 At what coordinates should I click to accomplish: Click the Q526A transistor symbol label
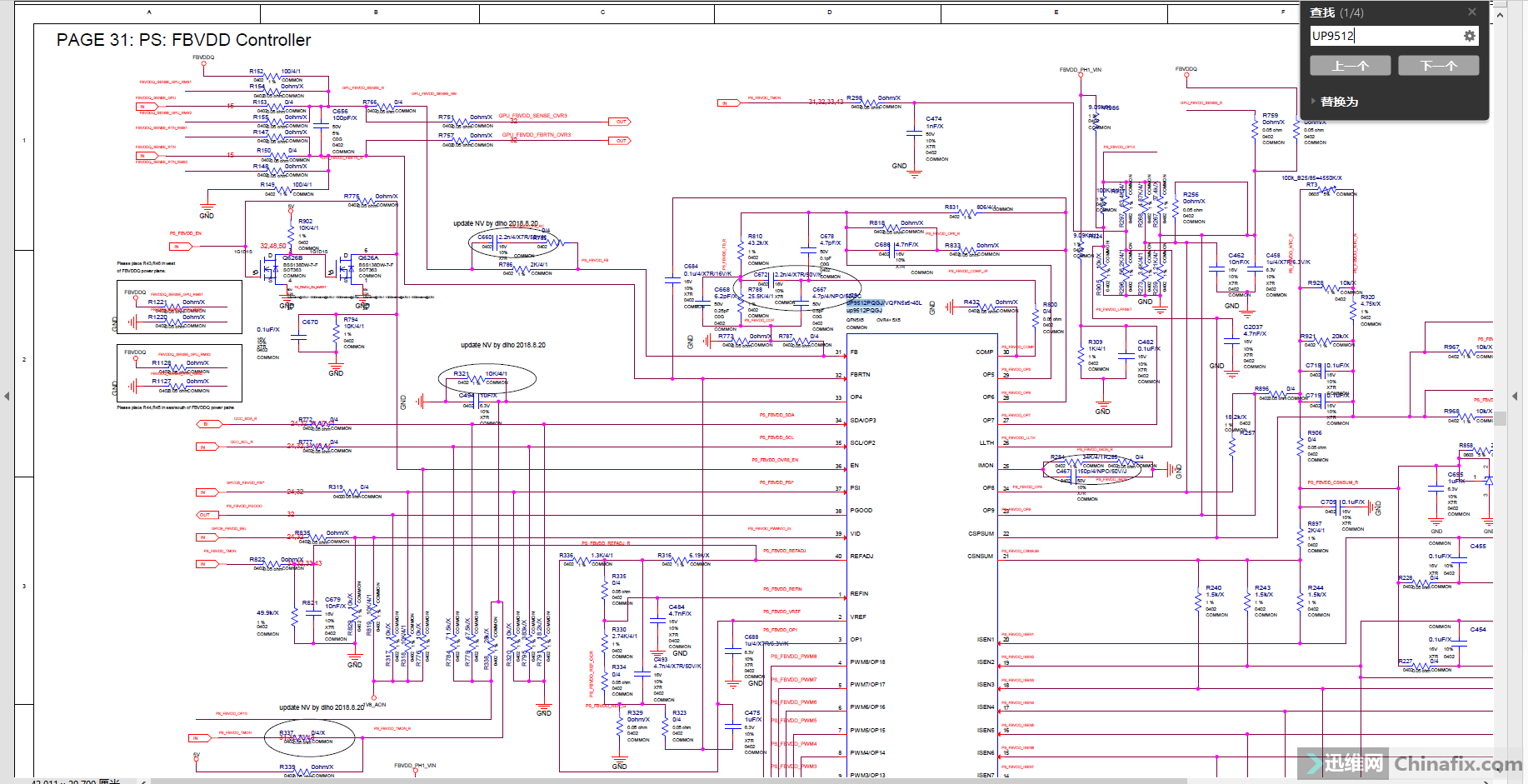(367, 258)
